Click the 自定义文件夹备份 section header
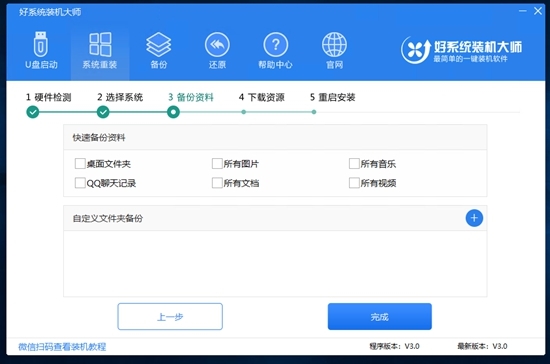550x364 pixels. 275,218
